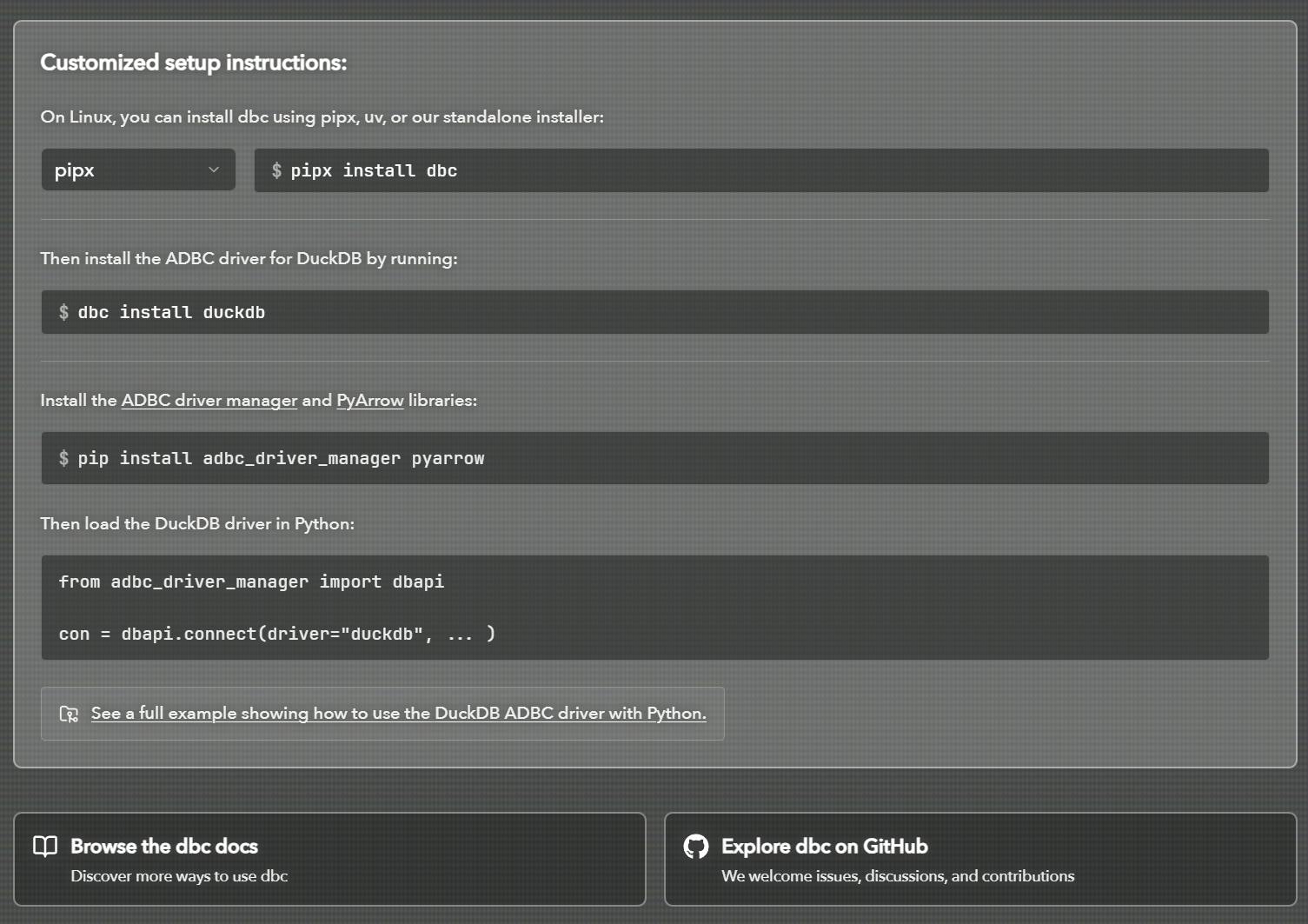The image size is (1308, 924).
Task: Click the 'from adbc_driver_manager import dbapi' code line
Action: tap(251, 582)
